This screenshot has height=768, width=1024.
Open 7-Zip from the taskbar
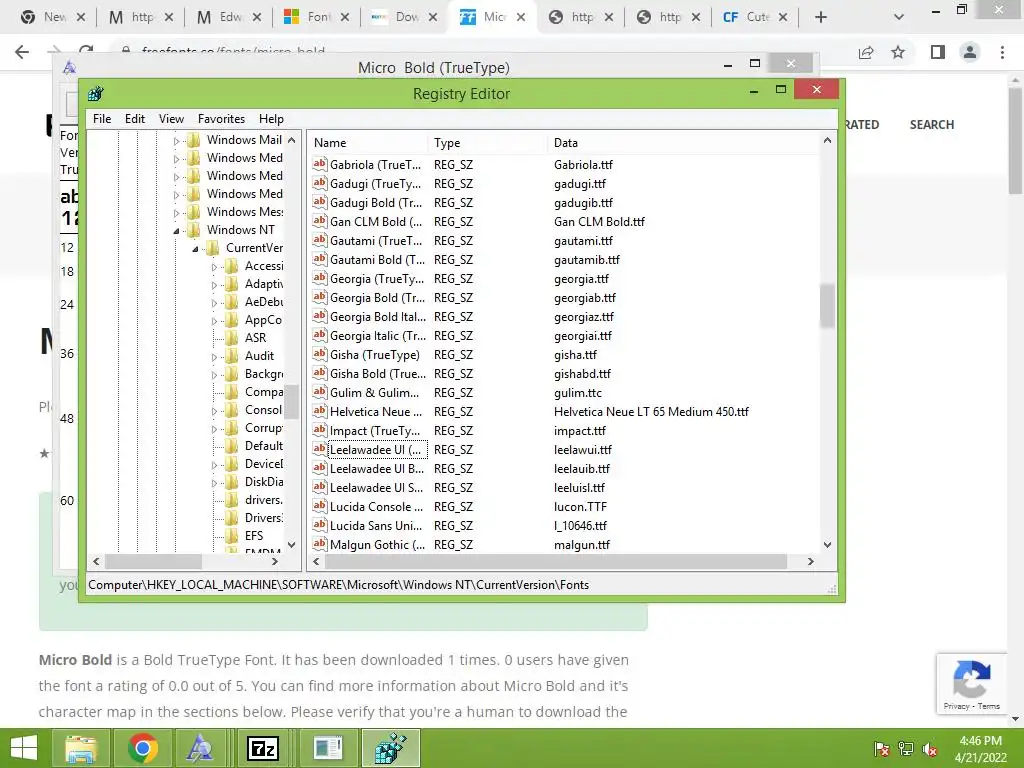click(x=263, y=748)
